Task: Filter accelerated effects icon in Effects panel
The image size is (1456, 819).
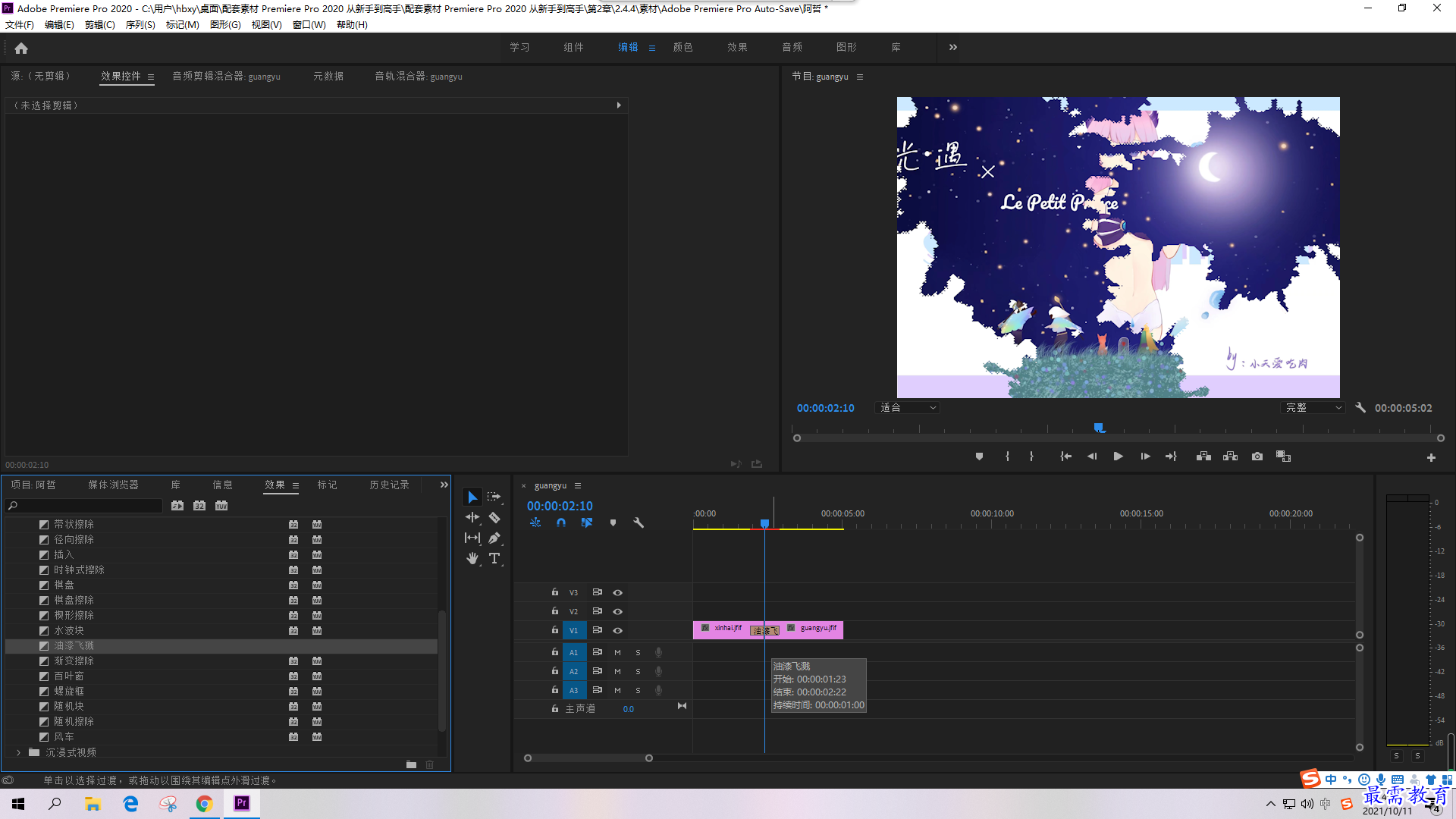Action: (x=177, y=506)
